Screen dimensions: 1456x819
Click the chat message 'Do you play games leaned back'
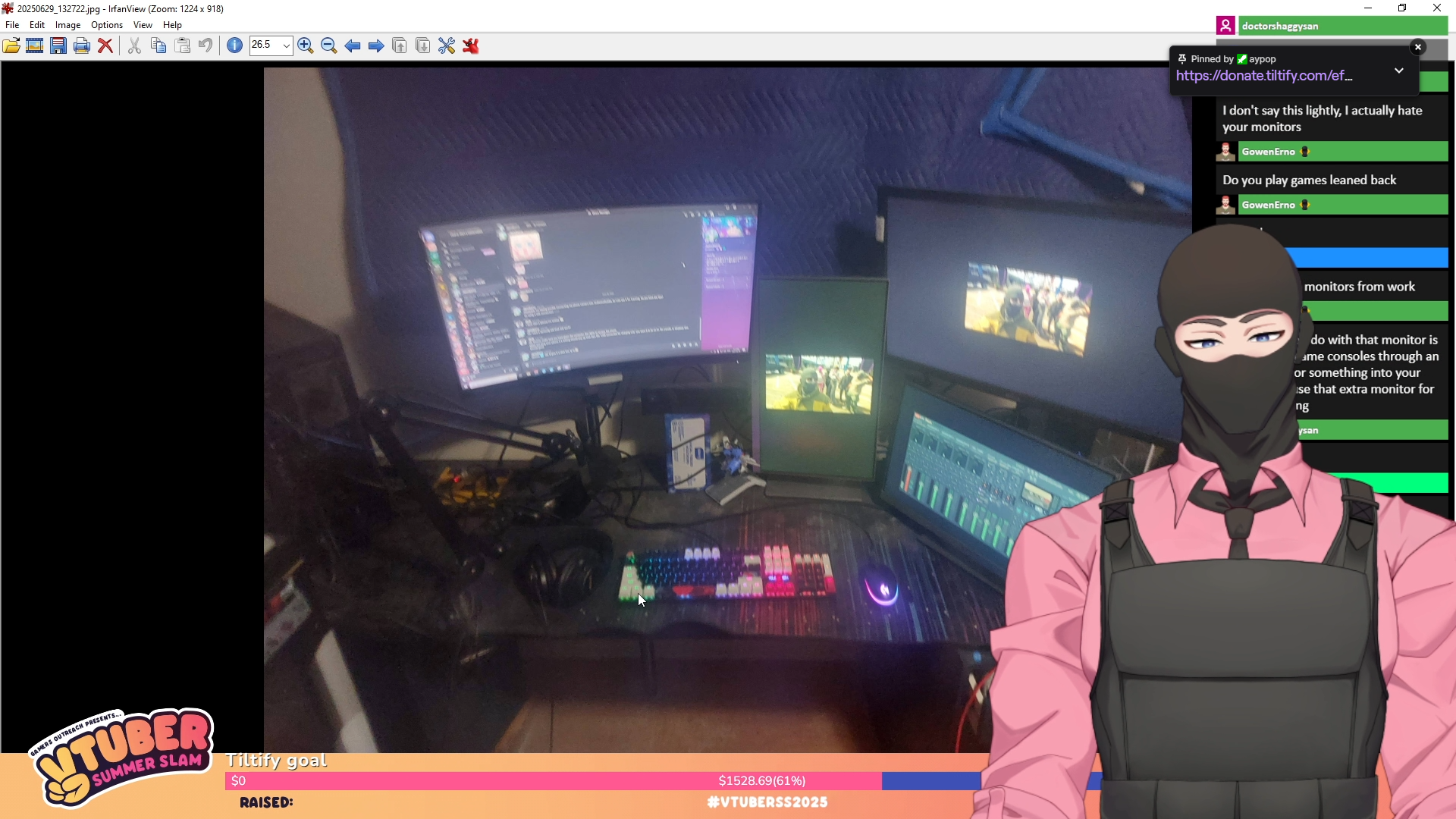[x=1309, y=180]
